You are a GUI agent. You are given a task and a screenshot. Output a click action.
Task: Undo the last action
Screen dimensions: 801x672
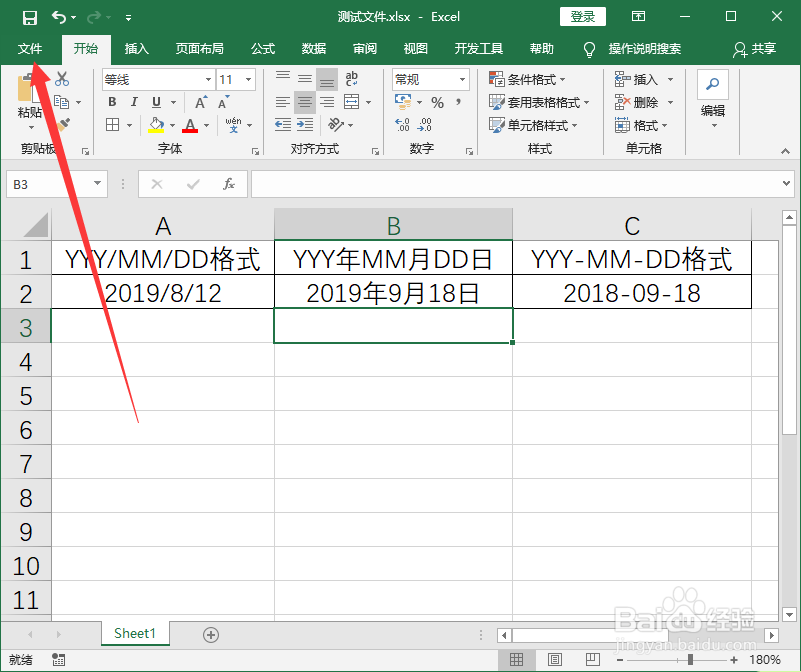59,18
